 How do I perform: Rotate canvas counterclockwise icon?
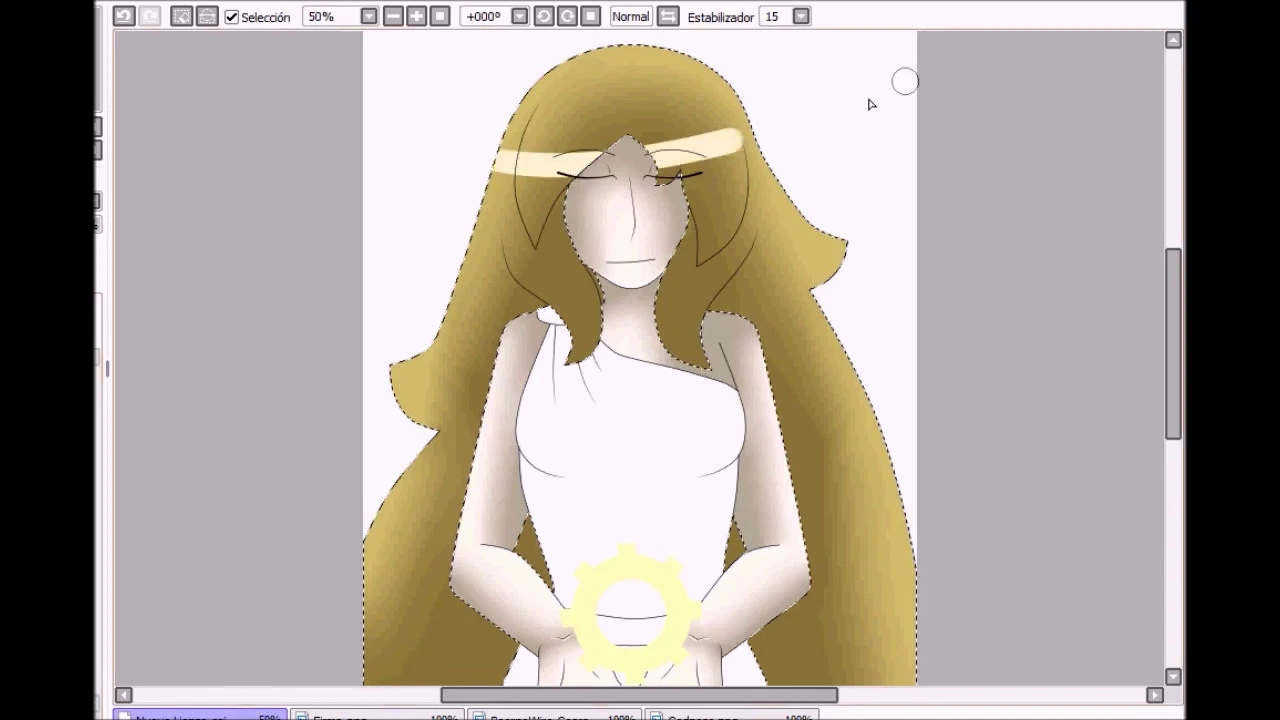pos(544,16)
